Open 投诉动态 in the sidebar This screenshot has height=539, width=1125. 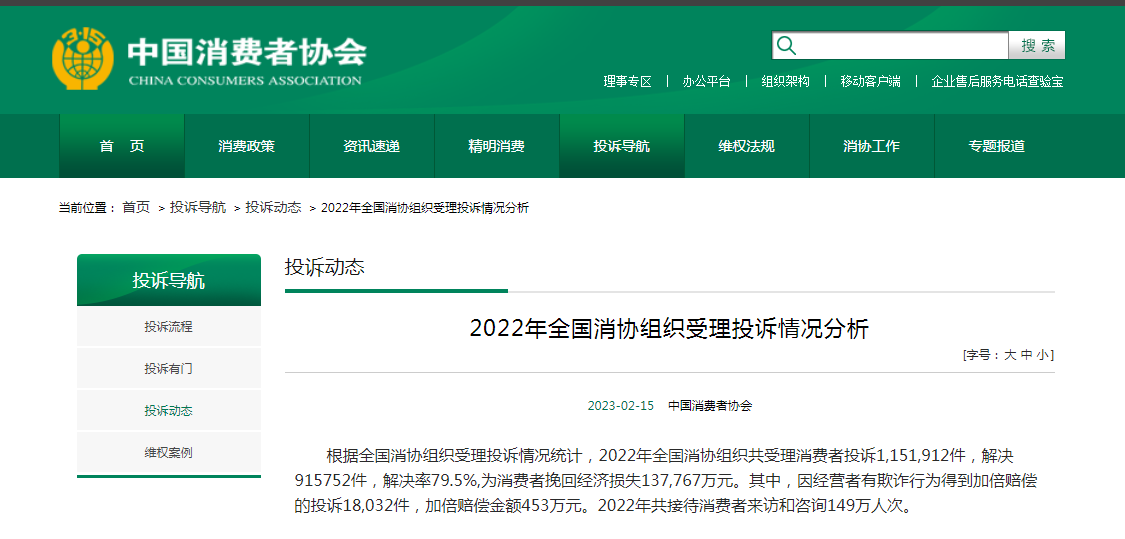tap(169, 411)
